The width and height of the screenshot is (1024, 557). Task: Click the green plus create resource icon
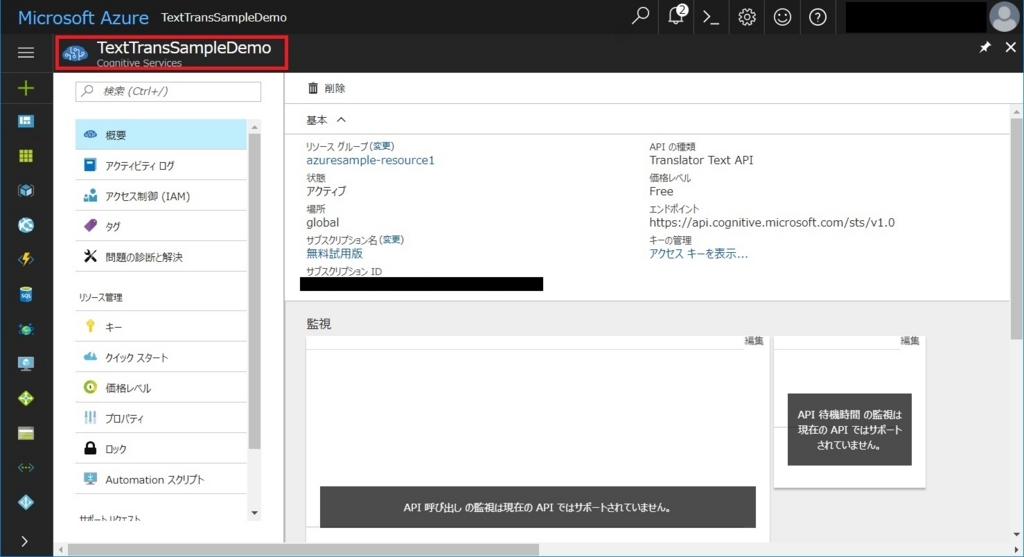[x=26, y=88]
